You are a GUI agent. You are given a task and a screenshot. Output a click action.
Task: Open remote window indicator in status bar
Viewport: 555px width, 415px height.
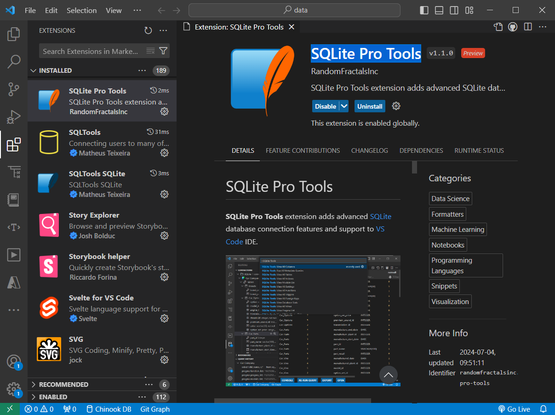click(x=10, y=409)
